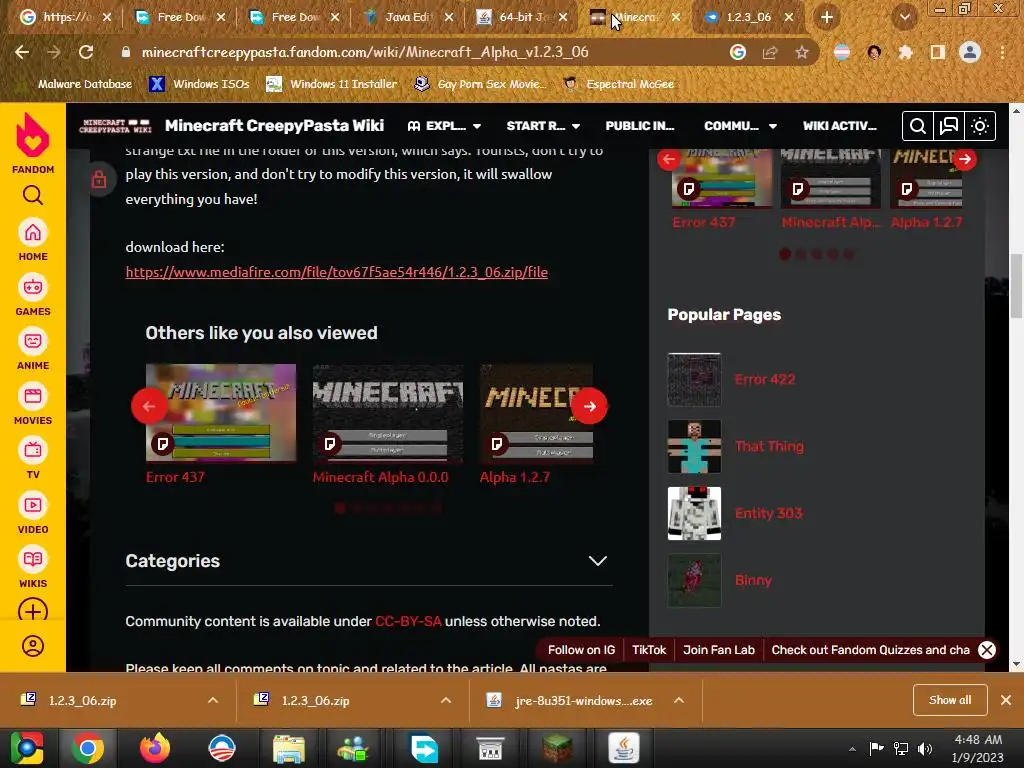Expand the Categories section chevron
1024x768 pixels.
pos(598,561)
